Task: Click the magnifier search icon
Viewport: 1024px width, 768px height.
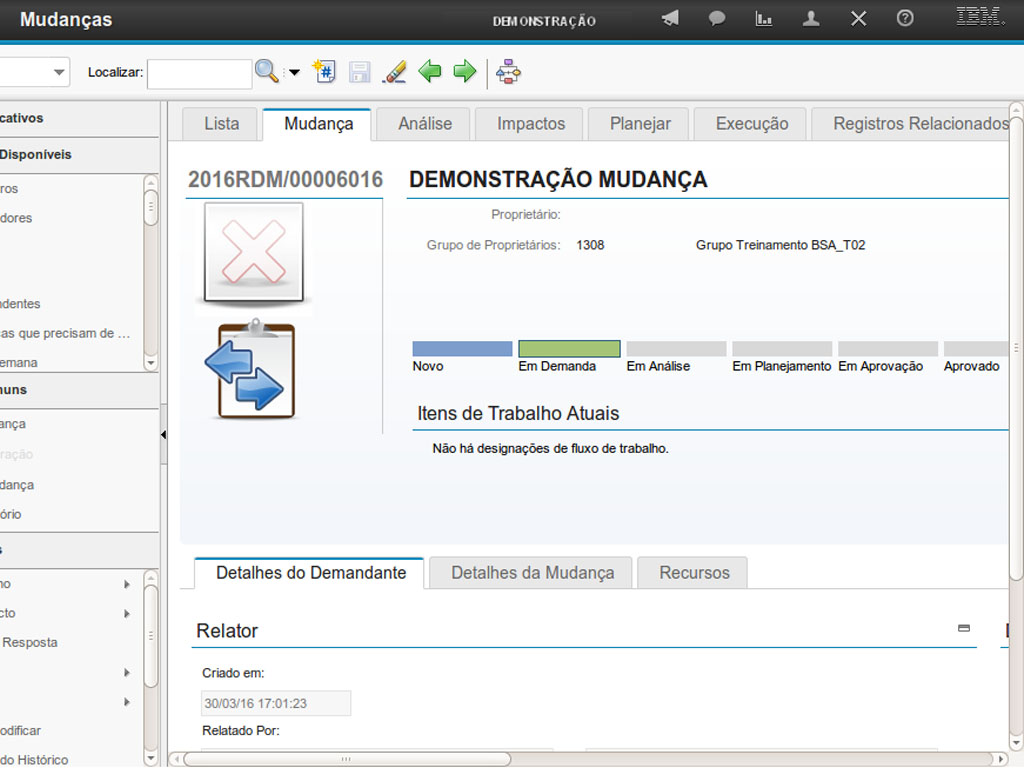Action: coord(266,71)
